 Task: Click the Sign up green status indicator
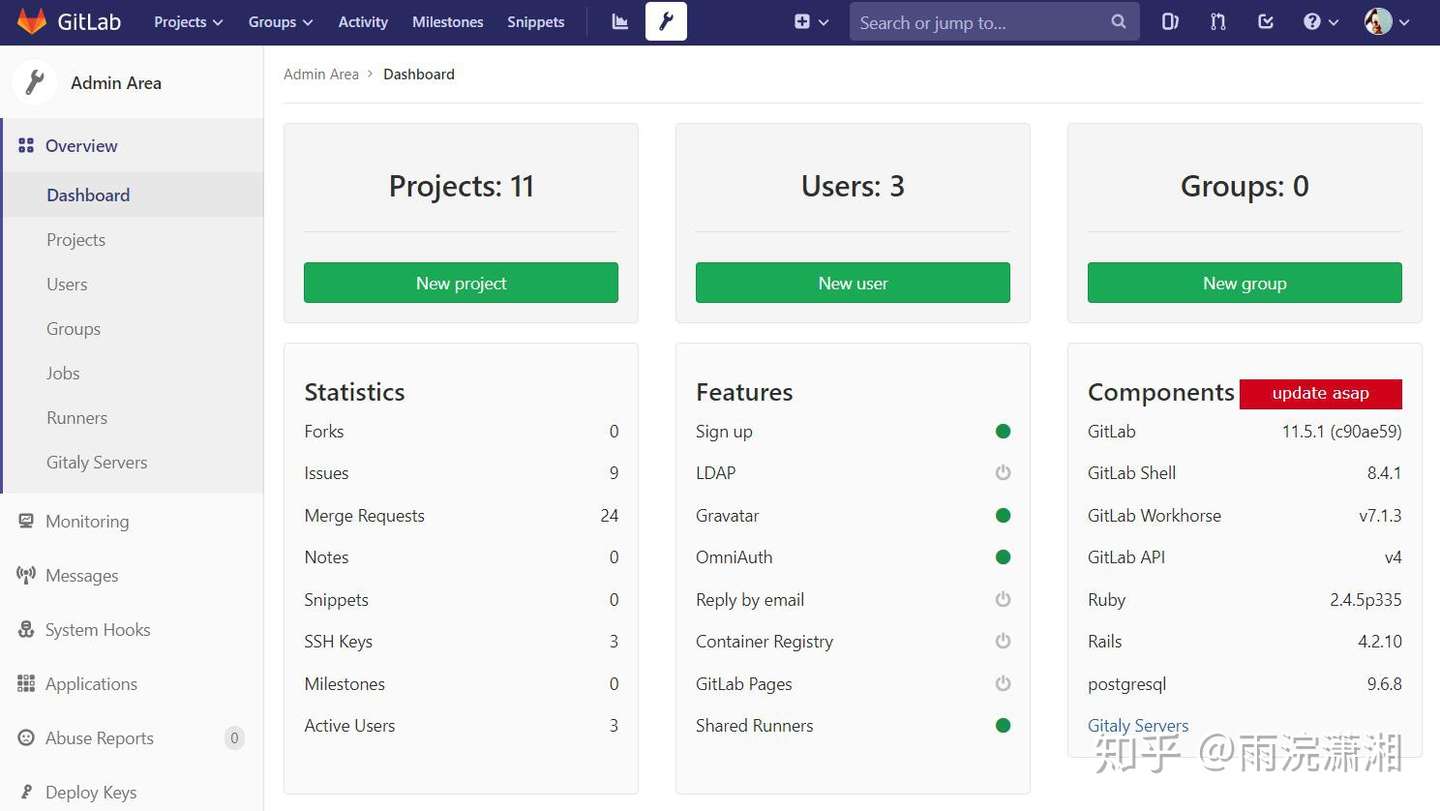click(x=1003, y=431)
